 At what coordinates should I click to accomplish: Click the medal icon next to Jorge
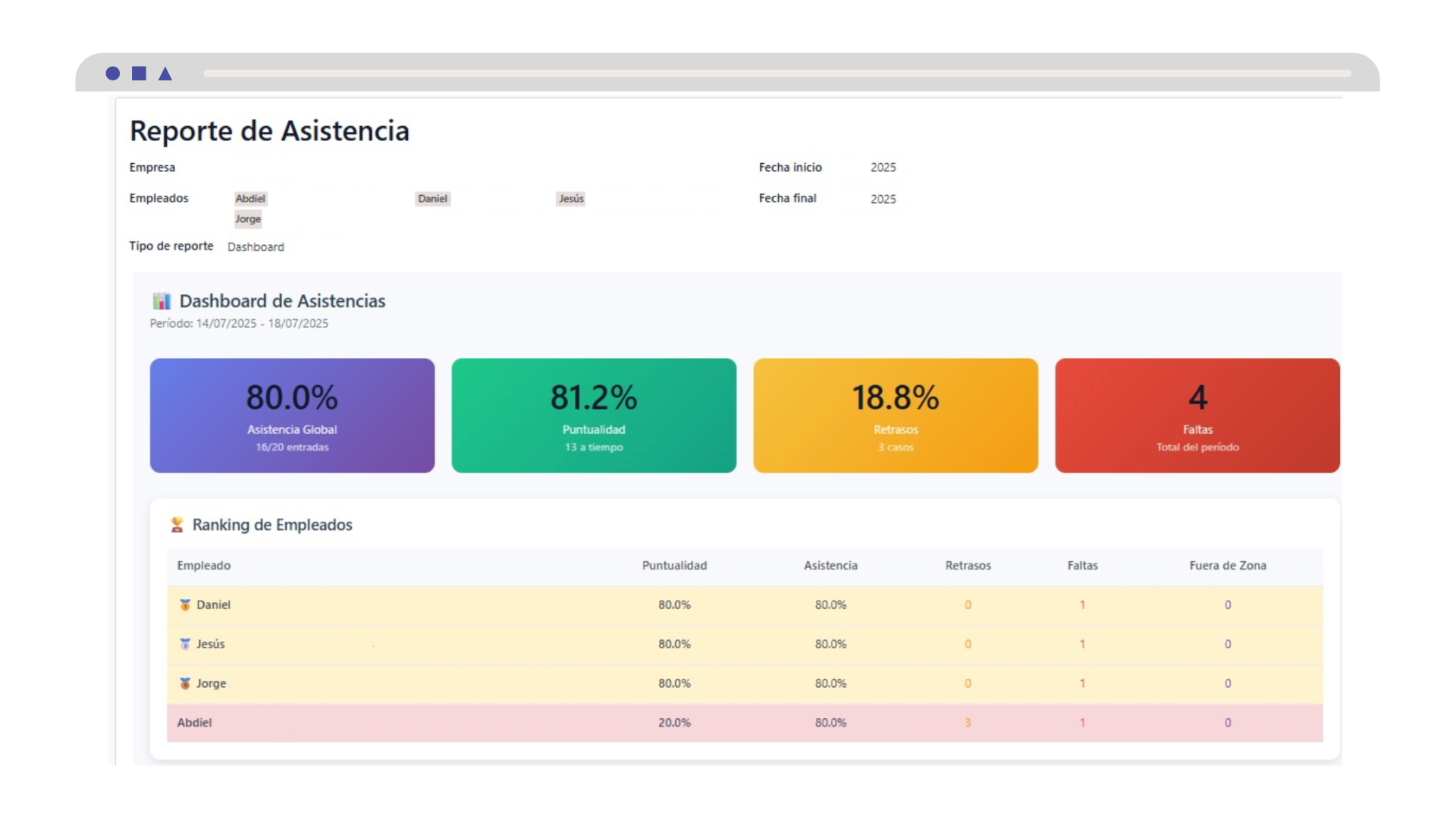pyautogui.click(x=184, y=683)
